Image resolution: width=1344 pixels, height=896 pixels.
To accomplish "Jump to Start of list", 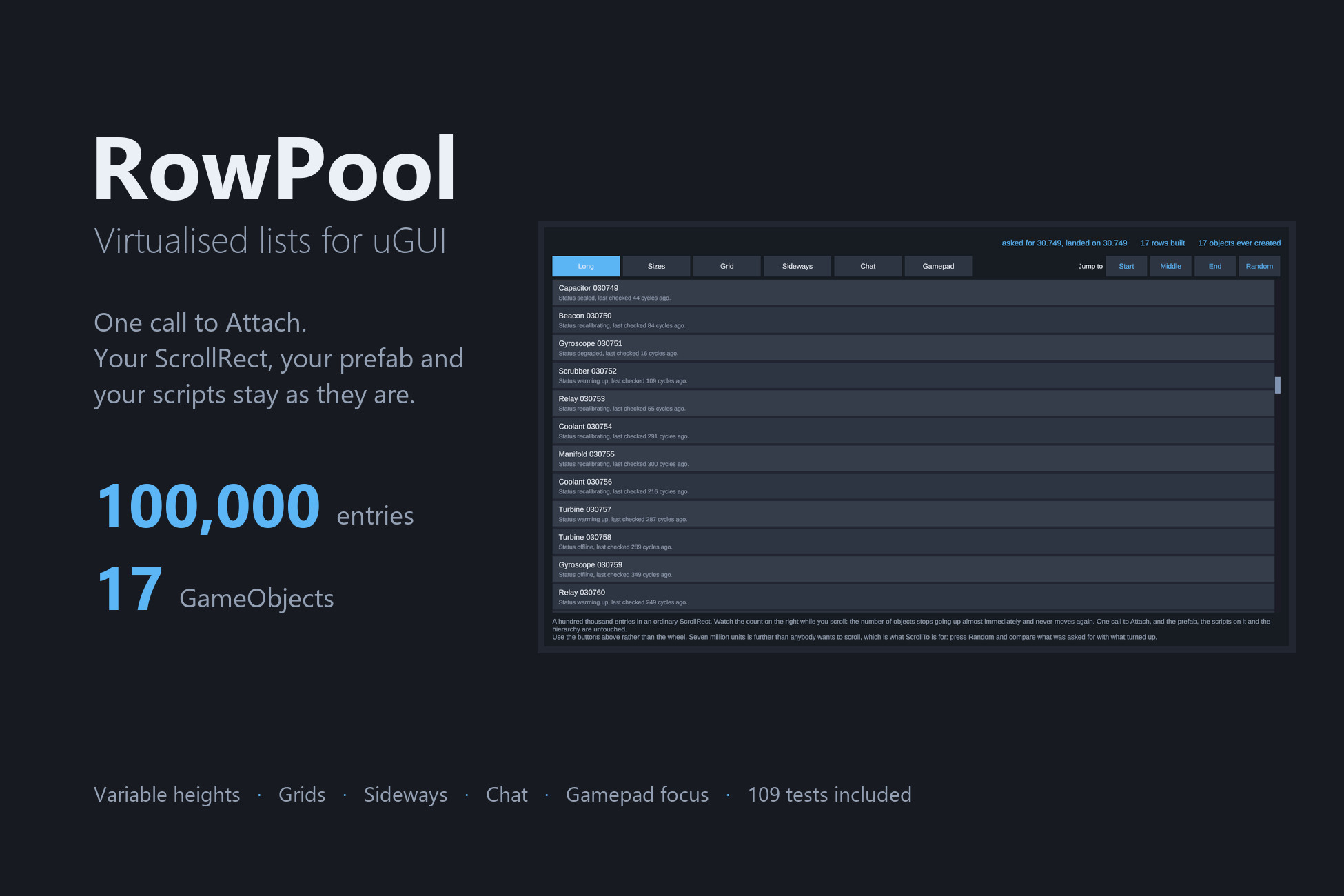I will coord(1126,266).
